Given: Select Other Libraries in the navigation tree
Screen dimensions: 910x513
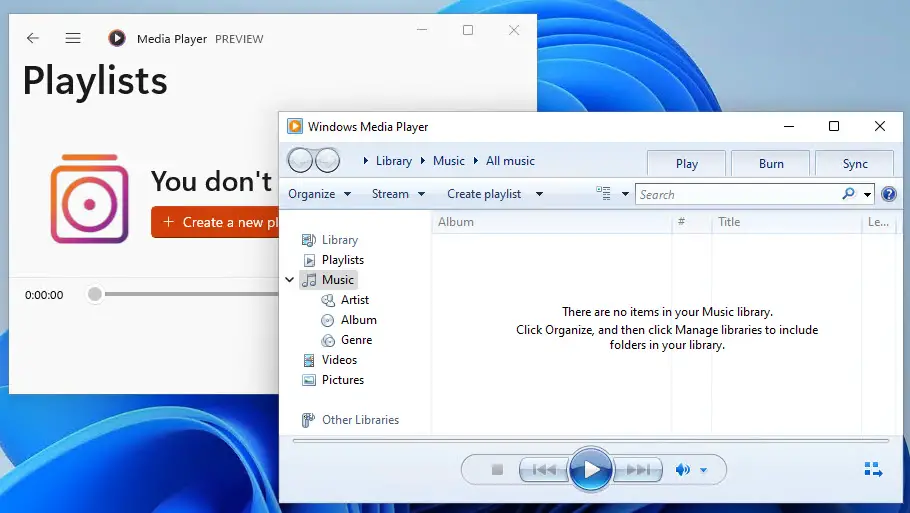Looking at the screenshot, I should coord(360,420).
